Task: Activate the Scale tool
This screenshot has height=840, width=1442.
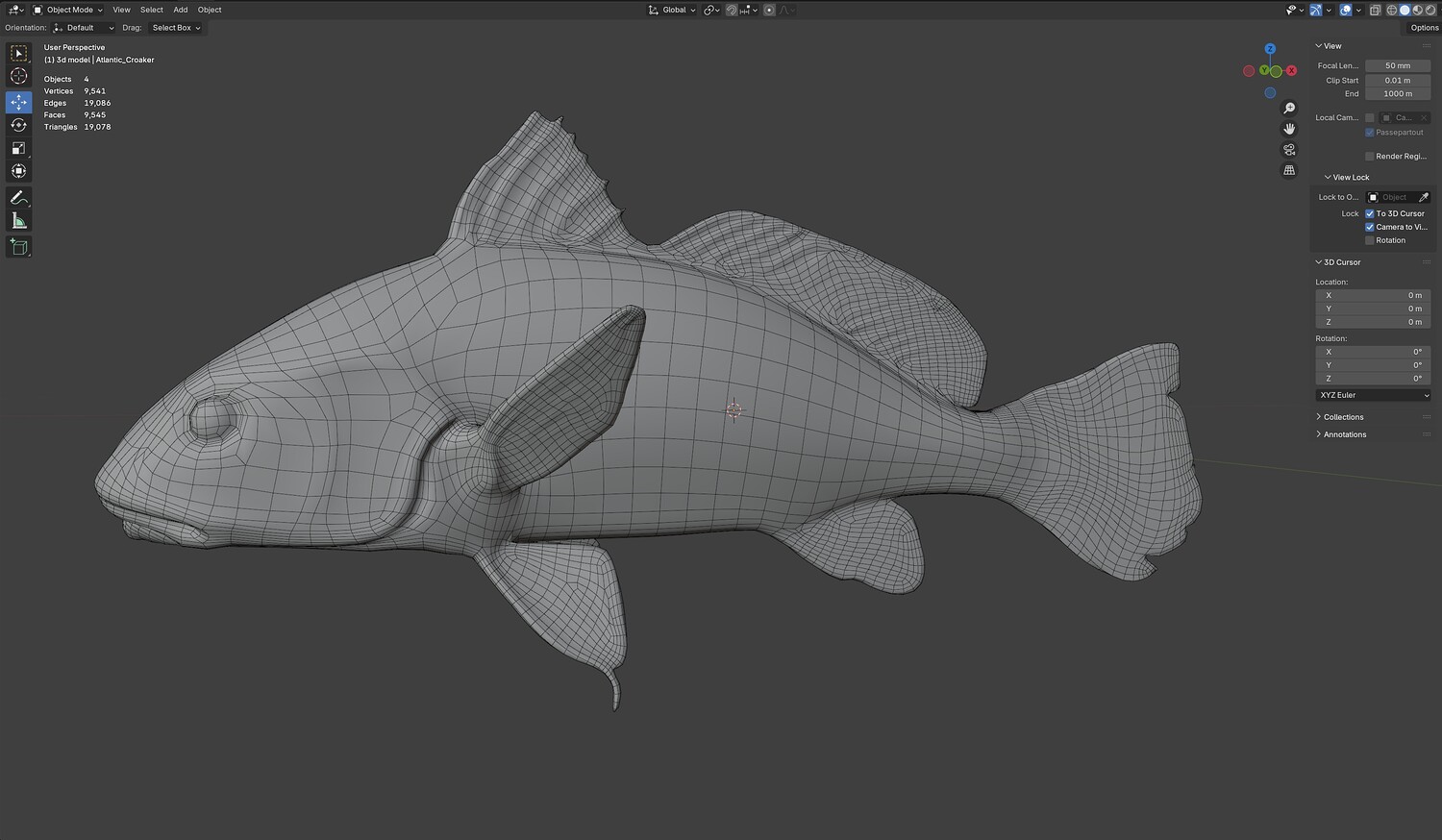Action: (18, 148)
